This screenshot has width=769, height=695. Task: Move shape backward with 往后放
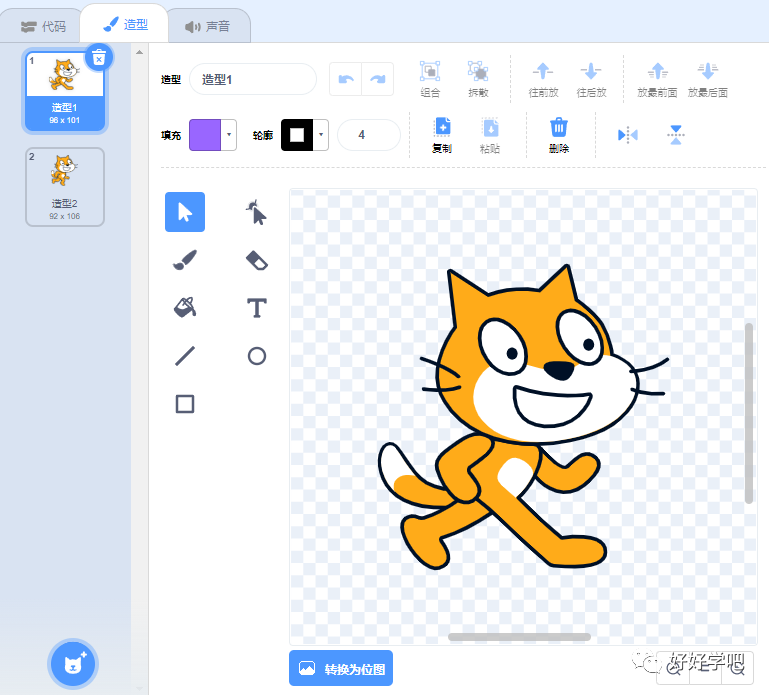591,79
